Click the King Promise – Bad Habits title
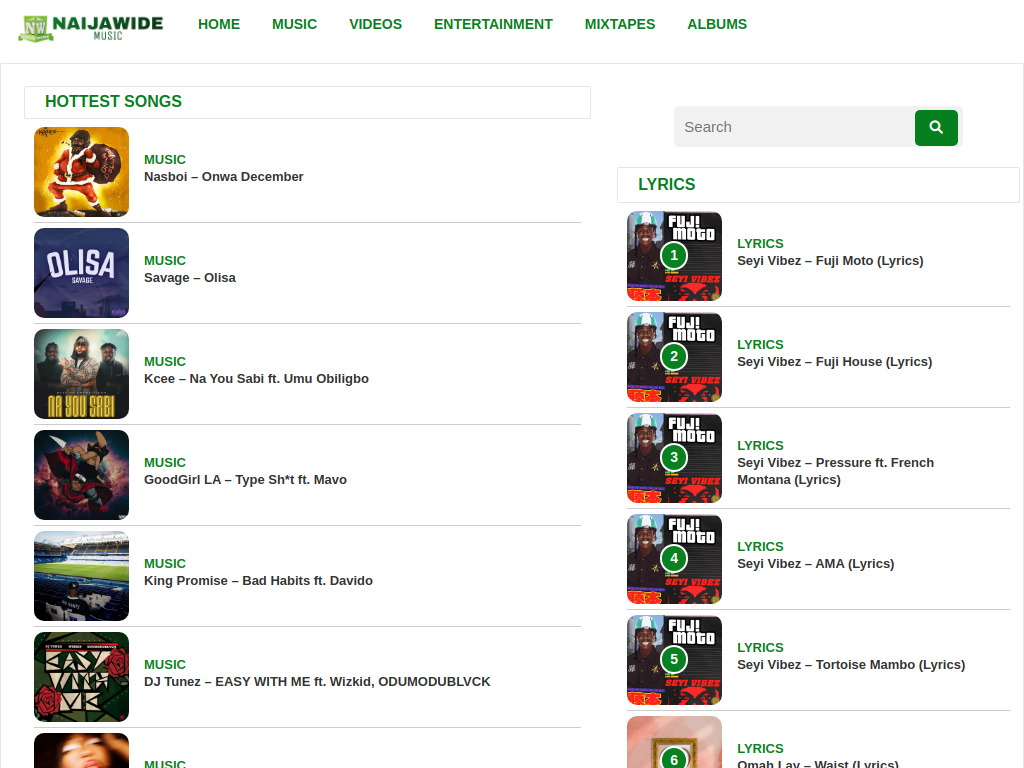This screenshot has height=768, width=1024. tap(258, 581)
